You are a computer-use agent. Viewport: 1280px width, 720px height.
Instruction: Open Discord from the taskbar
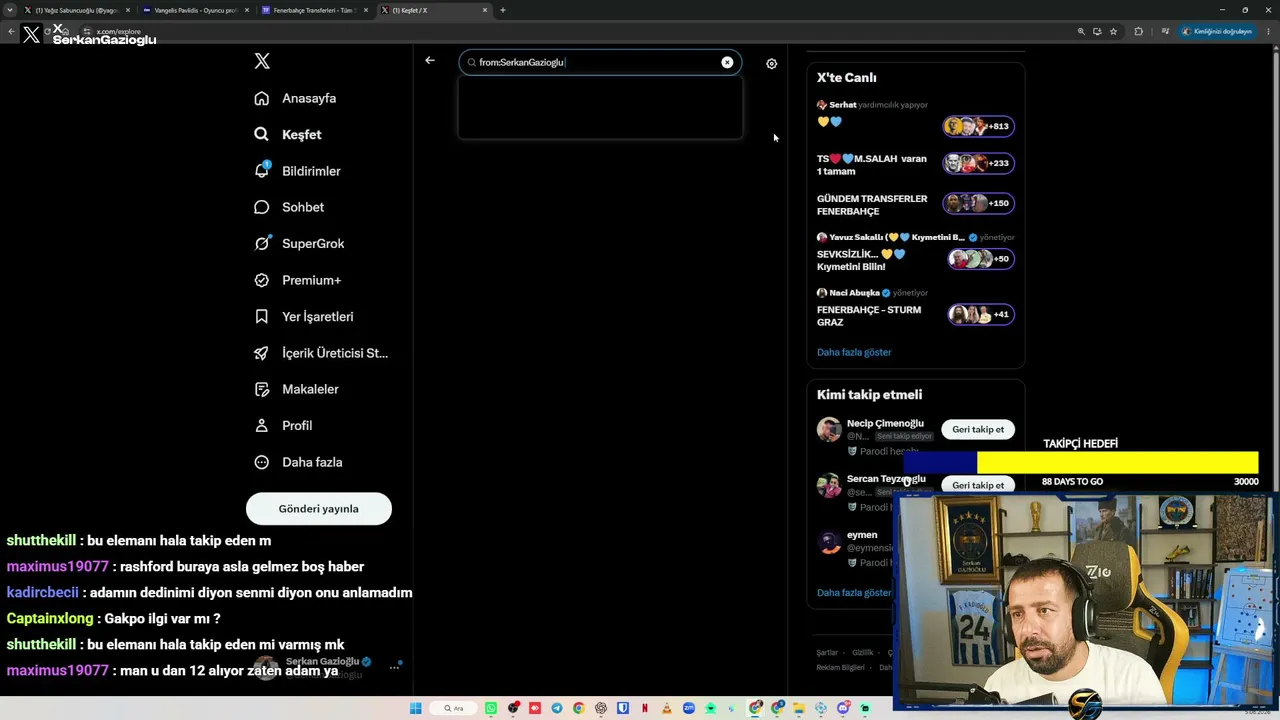(843, 708)
